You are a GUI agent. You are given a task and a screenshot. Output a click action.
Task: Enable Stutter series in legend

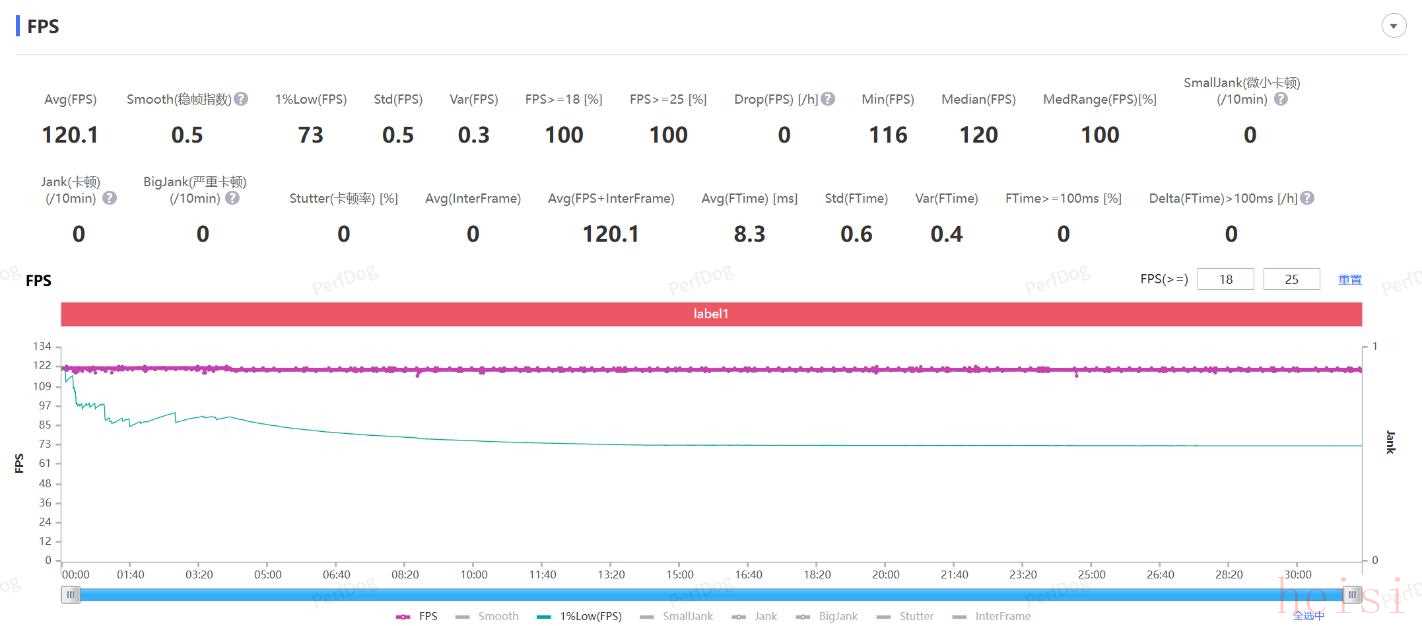pos(905,616)
